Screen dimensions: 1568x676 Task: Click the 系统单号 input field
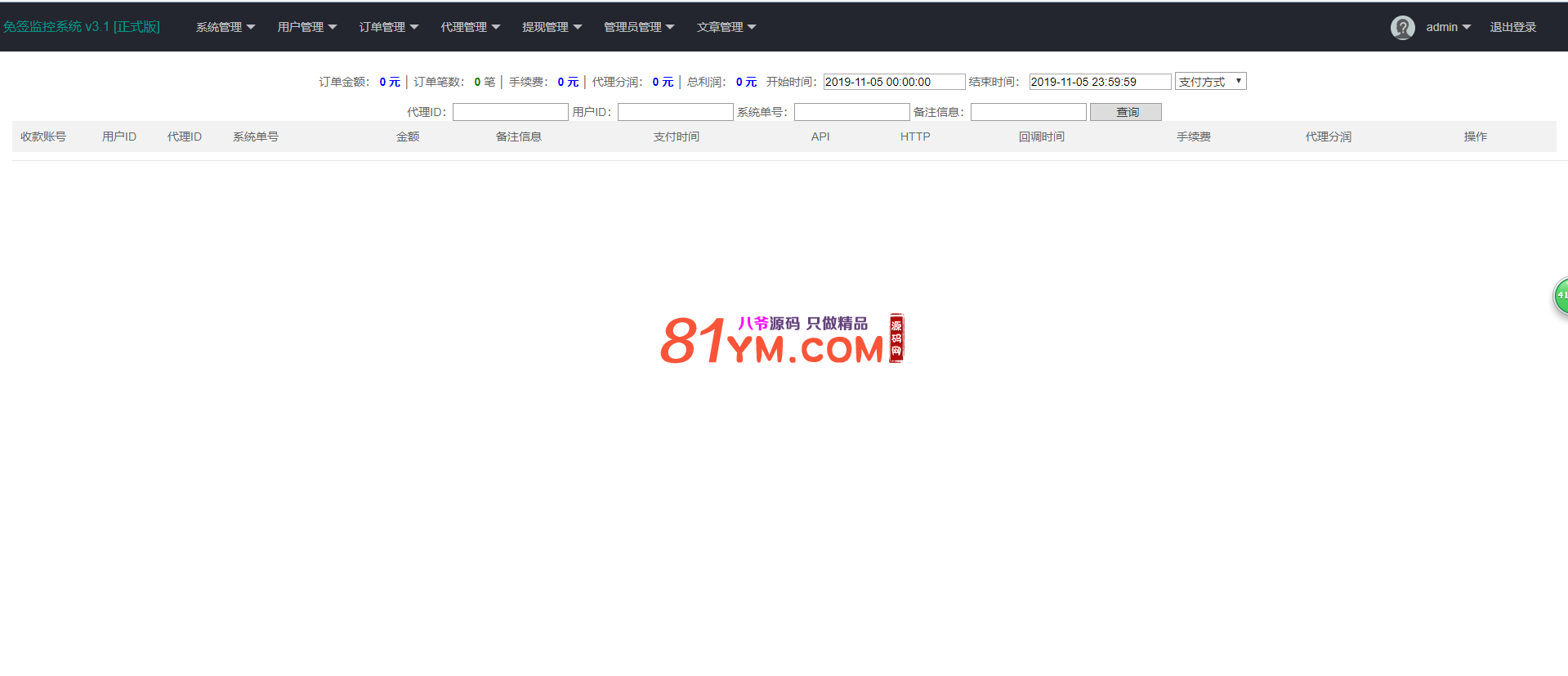pos(852,112)
